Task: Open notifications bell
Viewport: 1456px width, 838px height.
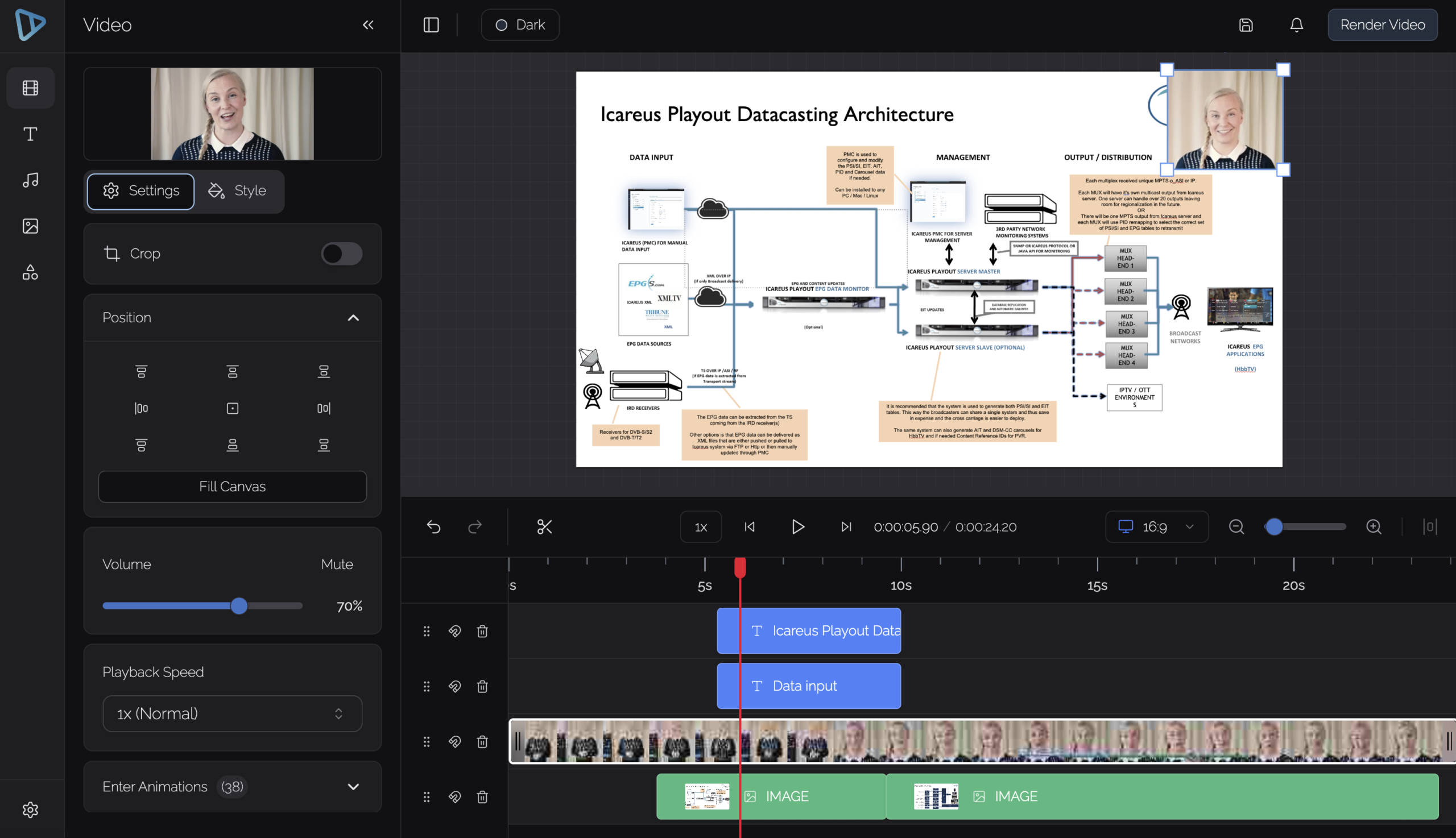Action: [1297, 25]
